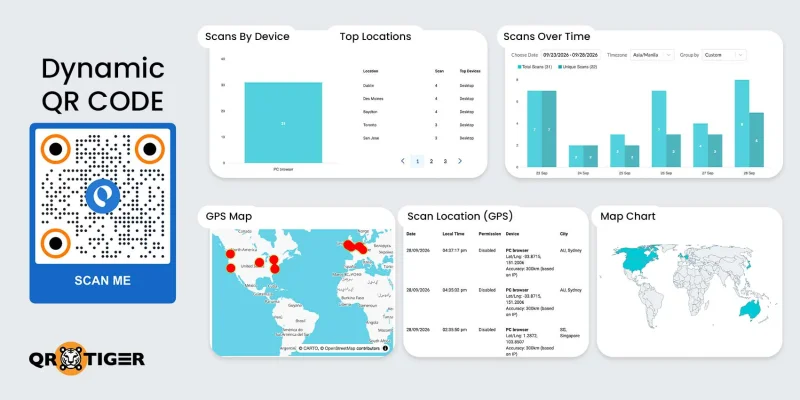Image resolution: width=800 pixels, height=400 pixels.
Task: Select the Toronto location row
Action: point(421,125)
